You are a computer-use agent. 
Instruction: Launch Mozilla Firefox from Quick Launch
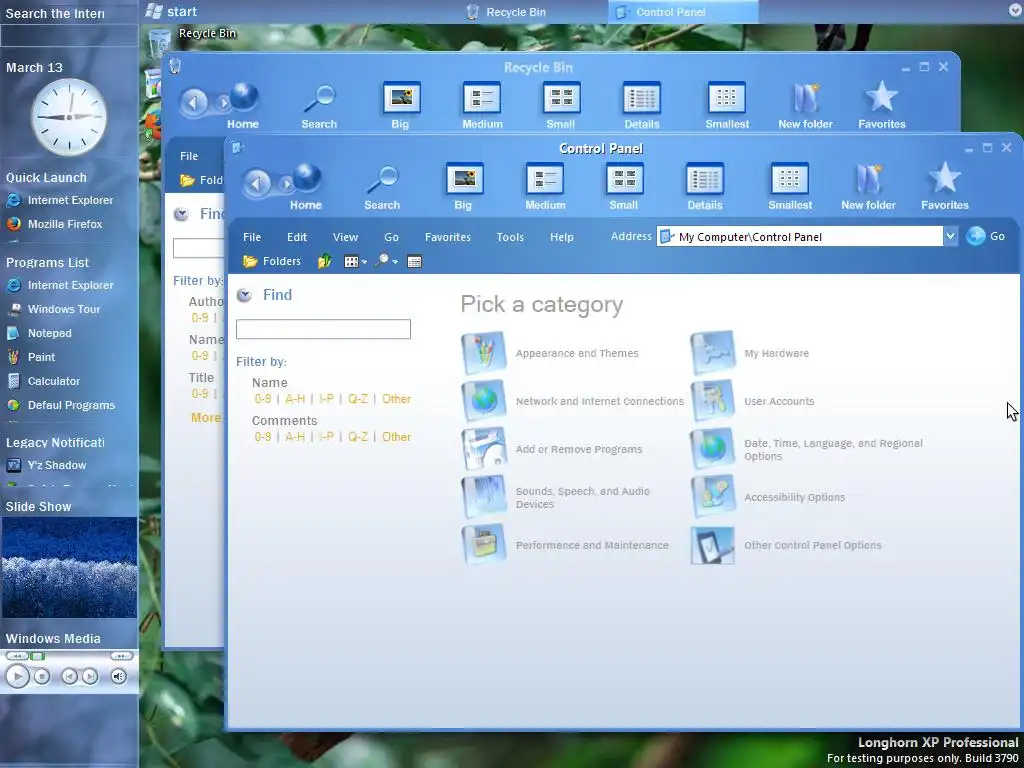click(54, 224)
